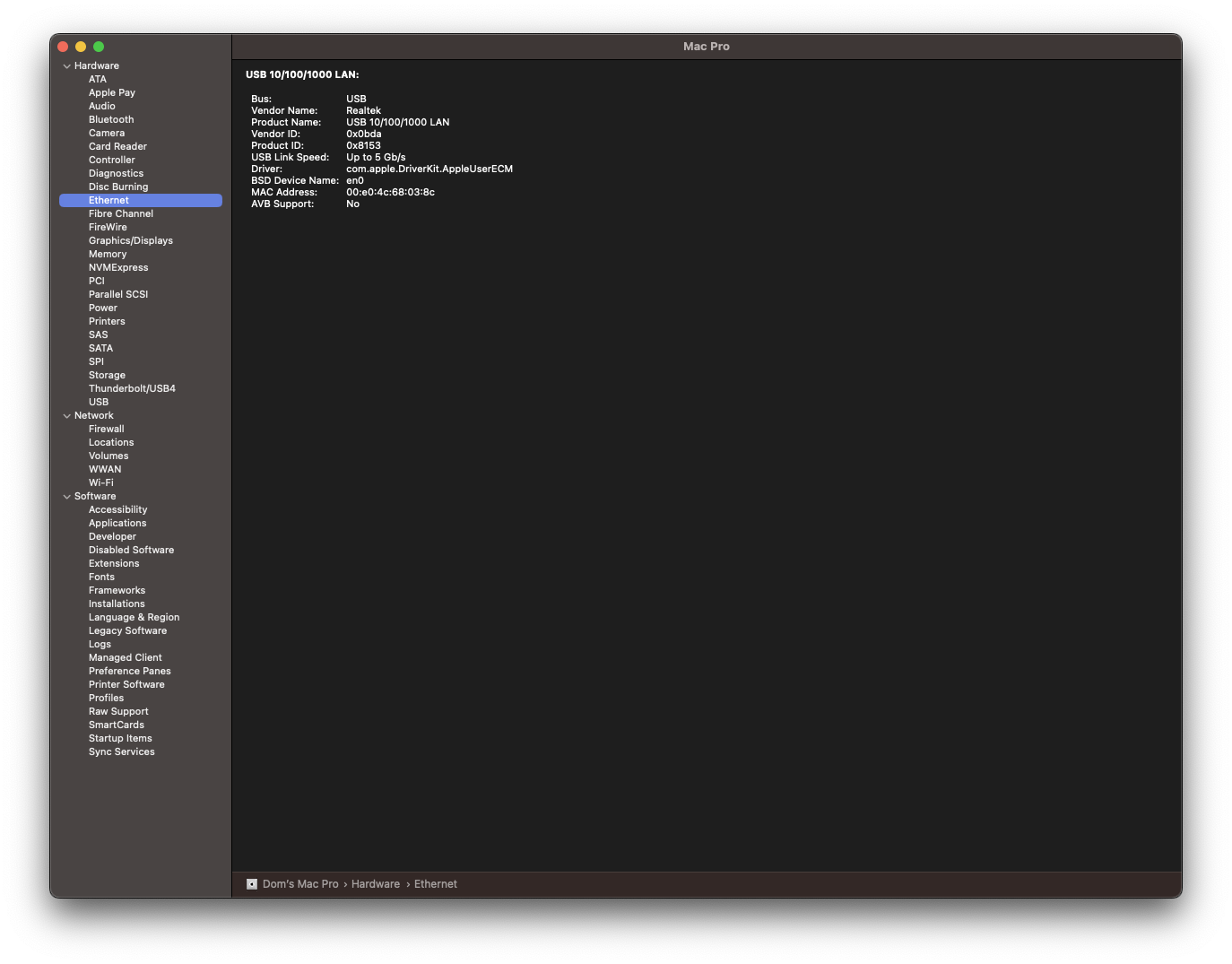
Task: Select Wi-Fi under Network
Action: click(101, 483)
